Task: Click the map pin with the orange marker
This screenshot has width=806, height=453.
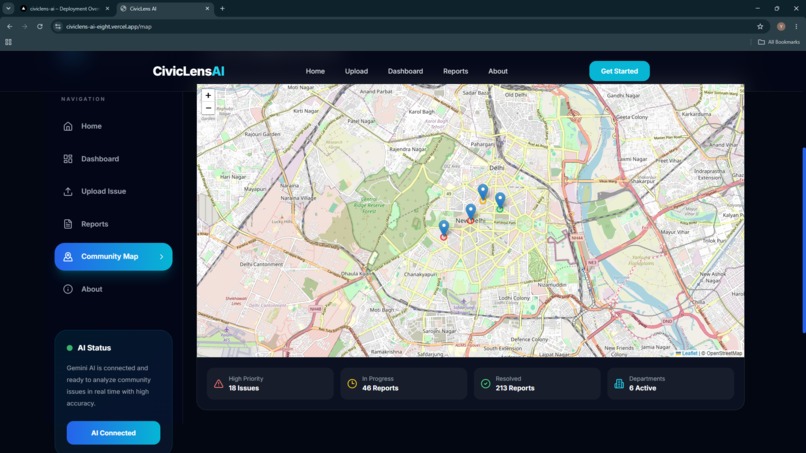Action: tap(483, 193)
